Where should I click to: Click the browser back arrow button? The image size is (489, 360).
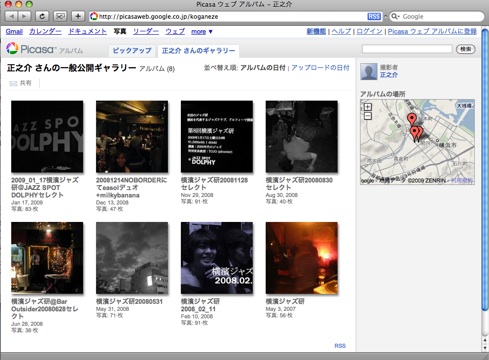pyautogui.click(x=12, y=16)
